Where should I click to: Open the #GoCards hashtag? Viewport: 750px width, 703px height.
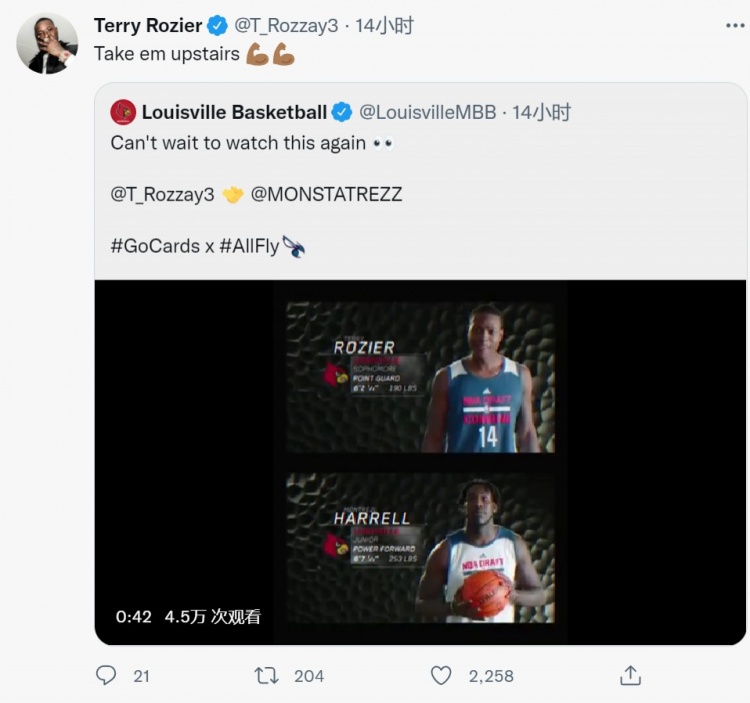point(155,246)
